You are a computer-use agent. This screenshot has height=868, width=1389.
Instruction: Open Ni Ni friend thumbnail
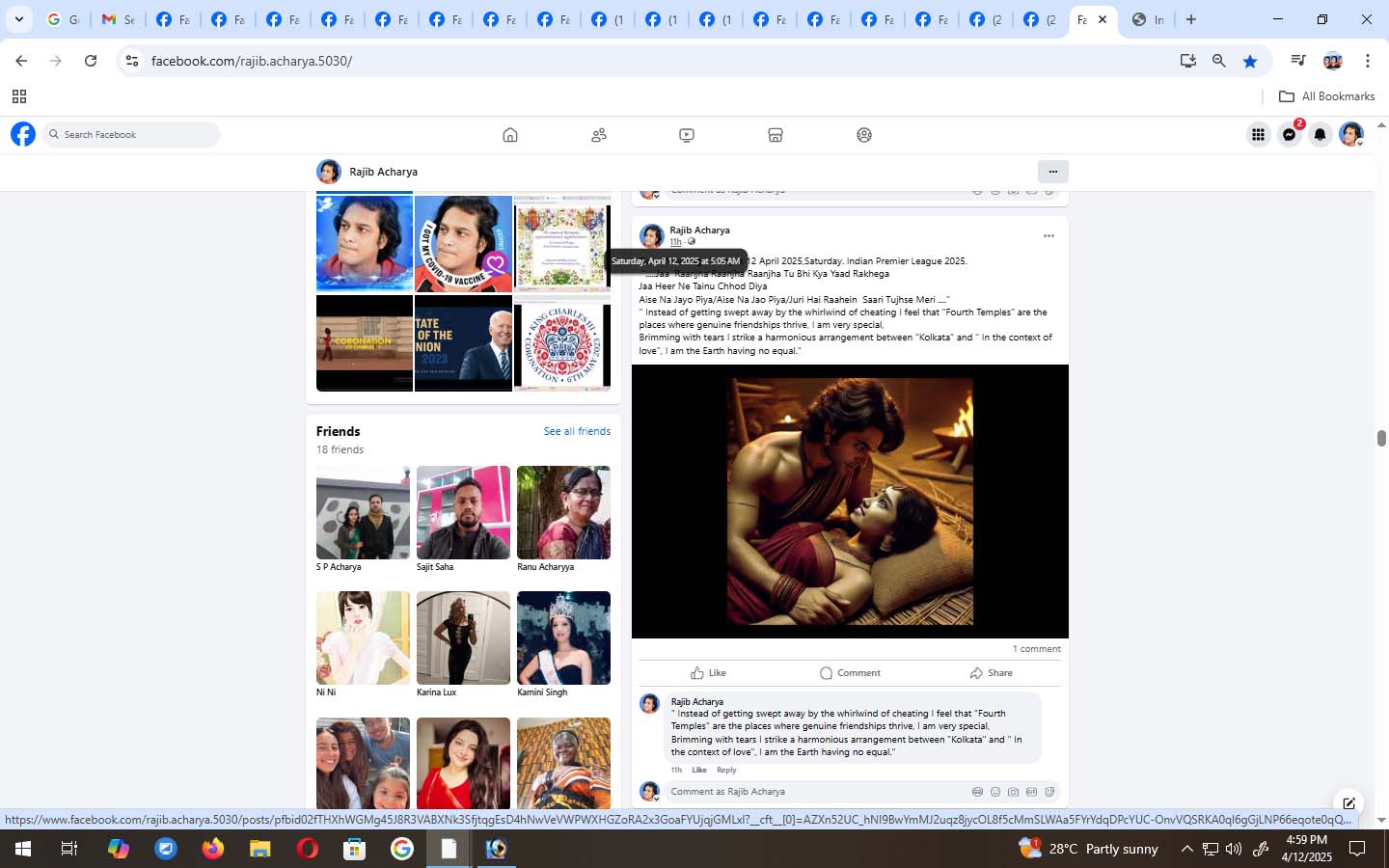(x=363, y=637)
